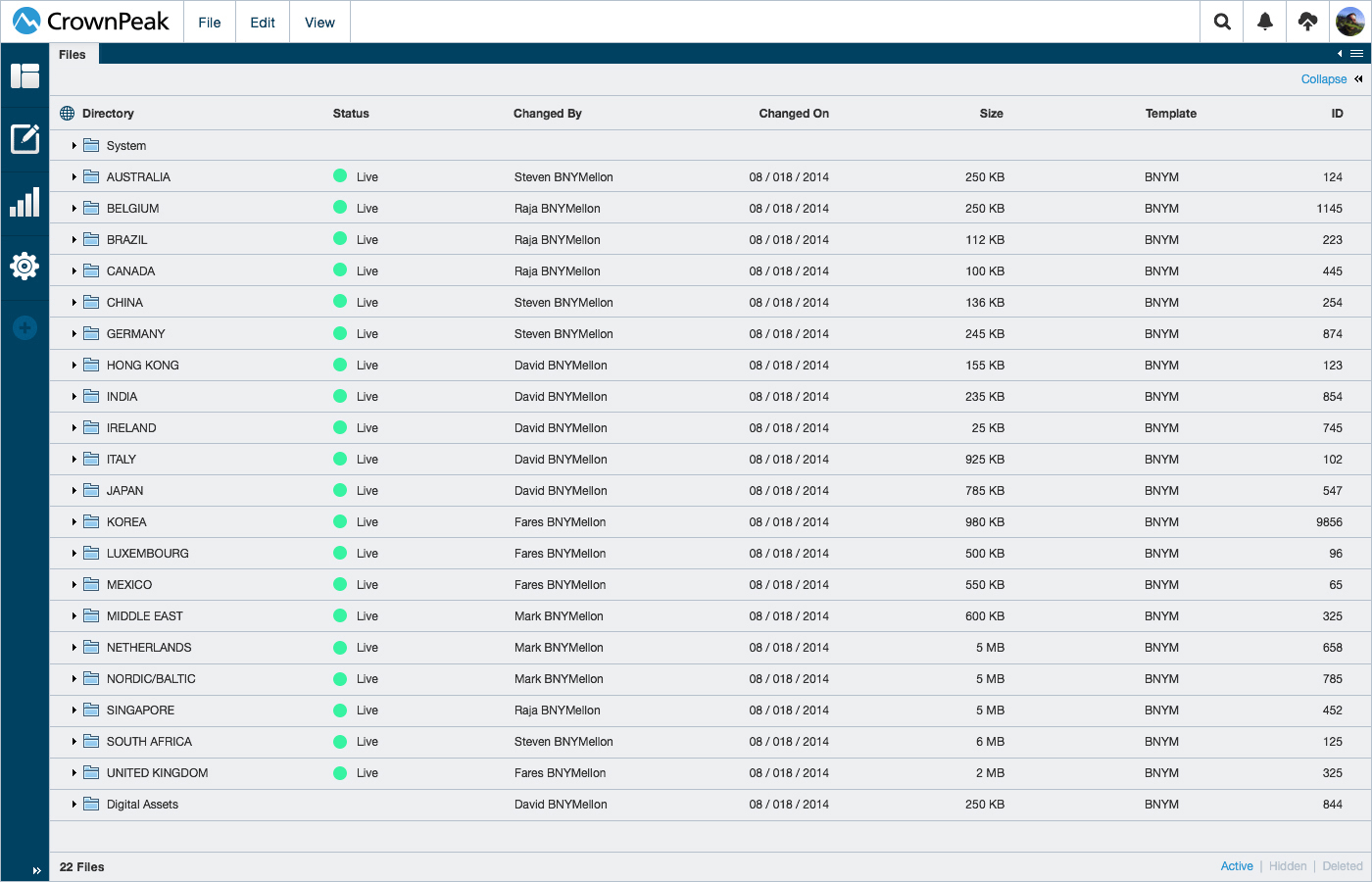Expand the System folder tree arrow
The width and height of the screenshot is (1372, 882).
73,146
